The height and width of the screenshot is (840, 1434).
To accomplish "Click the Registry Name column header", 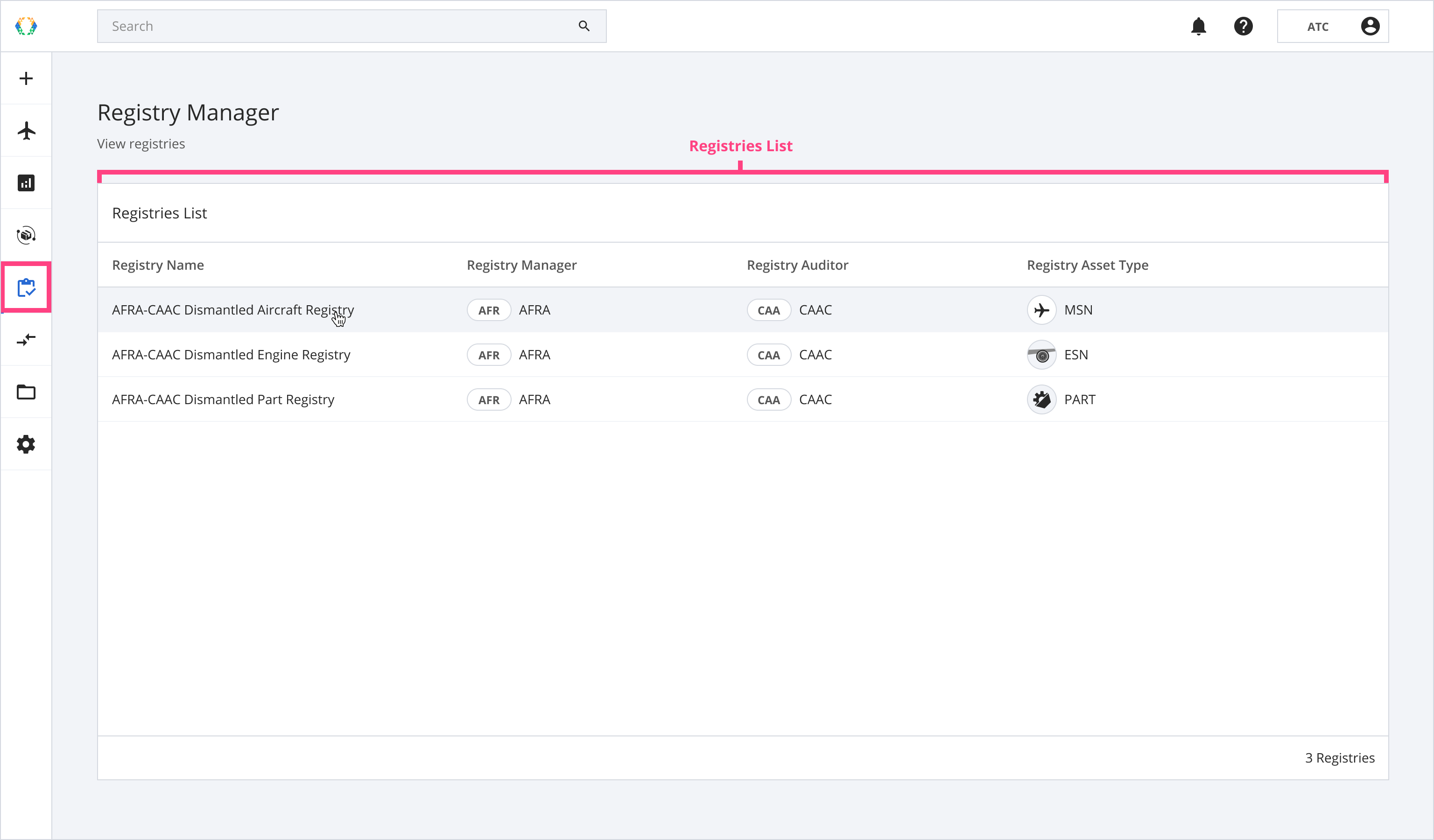I will pos(158,265).
